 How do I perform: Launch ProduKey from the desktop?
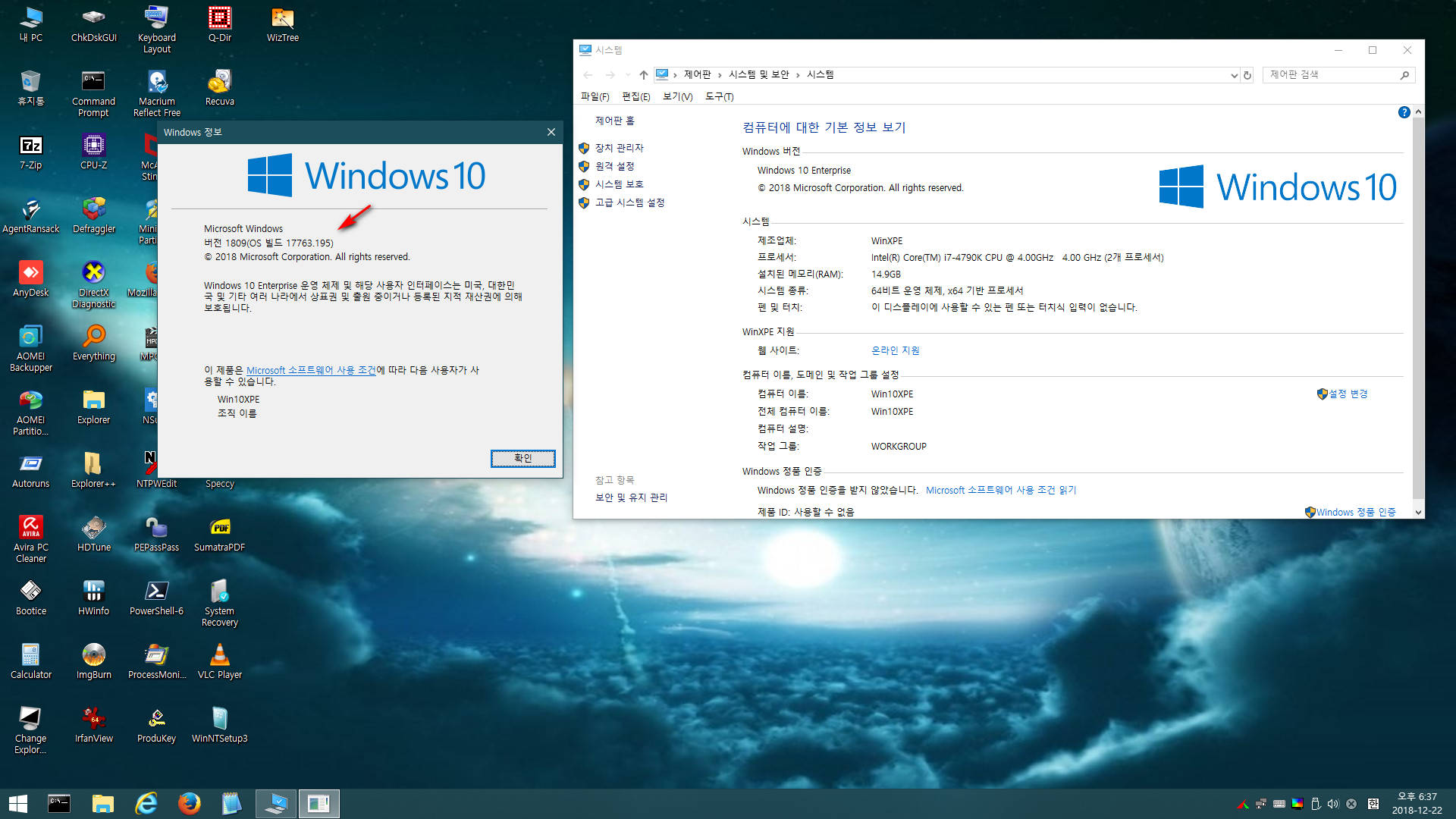(x=156, y=725)
